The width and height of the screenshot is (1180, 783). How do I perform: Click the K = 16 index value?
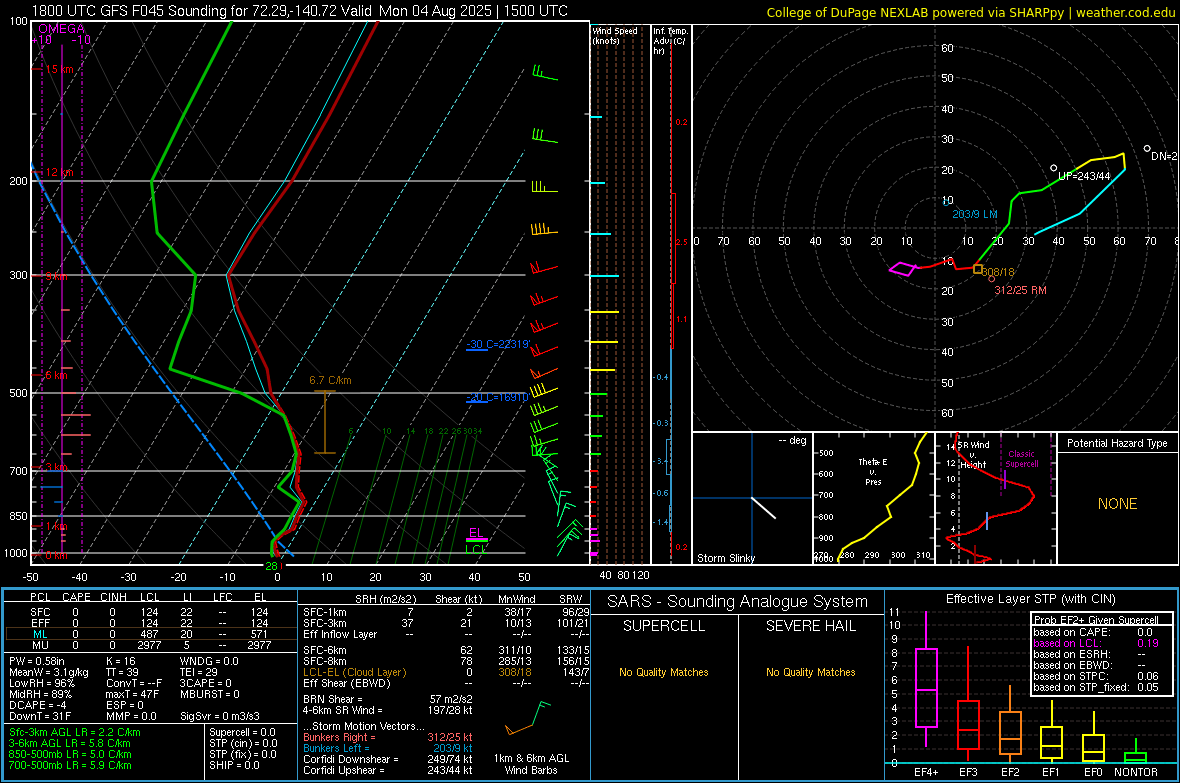(x=120, y=661)
